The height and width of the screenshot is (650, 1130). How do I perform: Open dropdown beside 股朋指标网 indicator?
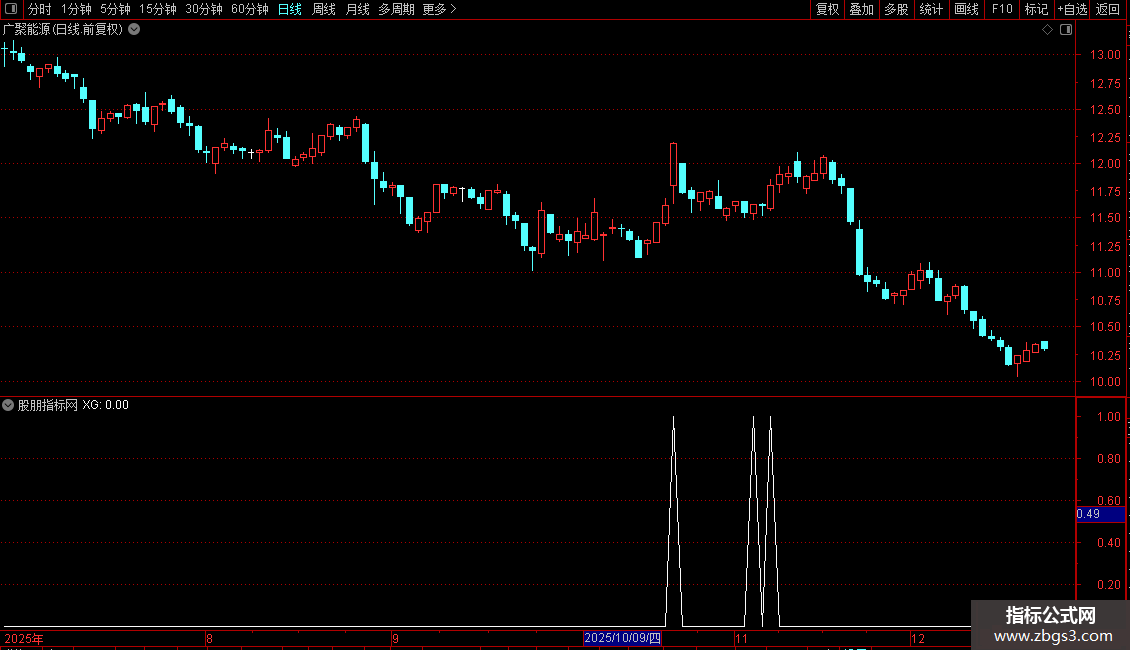coord(8,405)
